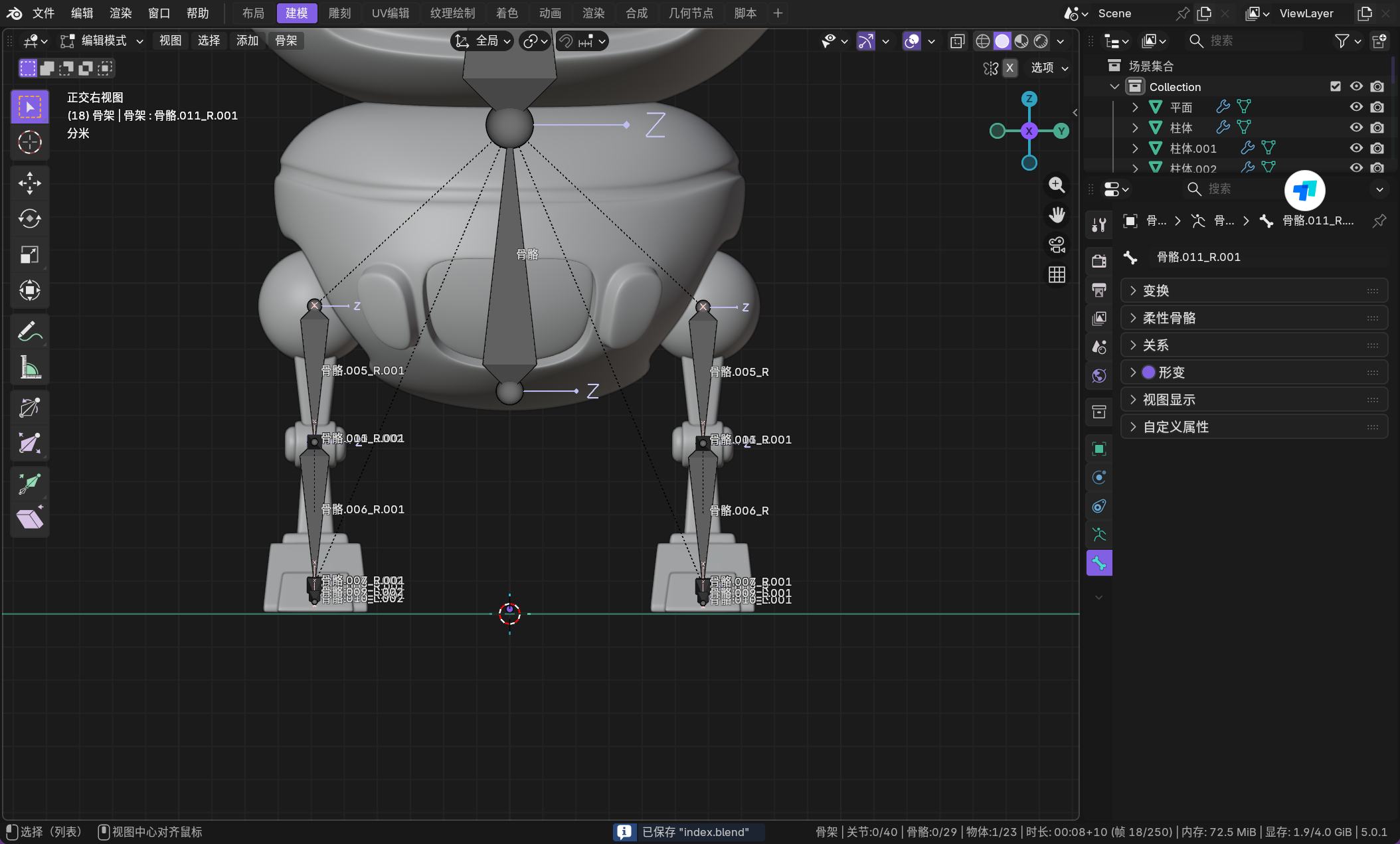Expand the 变换 panel
Screen dimensions: 1400x844
click(x=1156, y=291)
